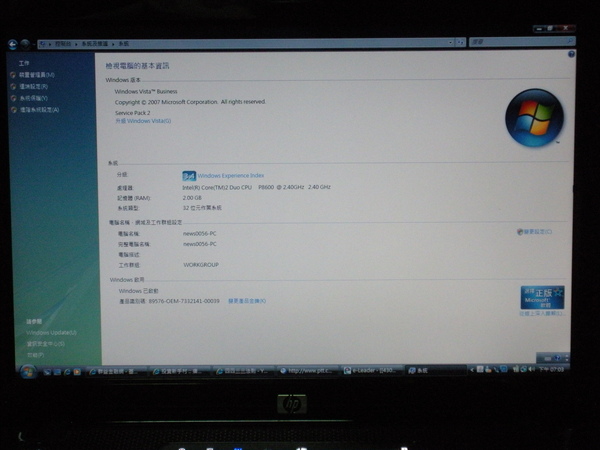Click the language bar above the tray

(553, 359)
